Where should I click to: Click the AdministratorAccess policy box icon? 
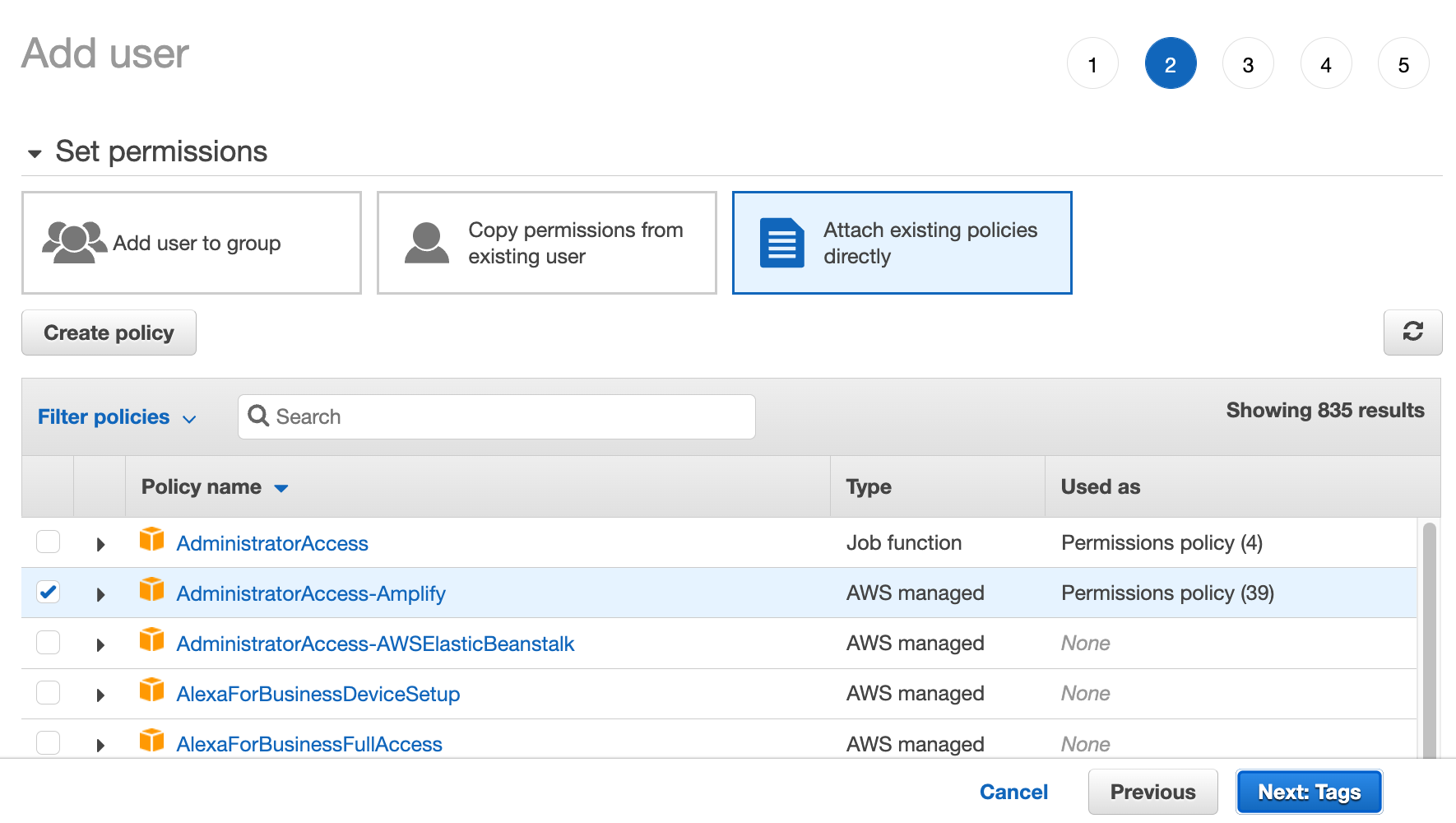coord(152,540)
